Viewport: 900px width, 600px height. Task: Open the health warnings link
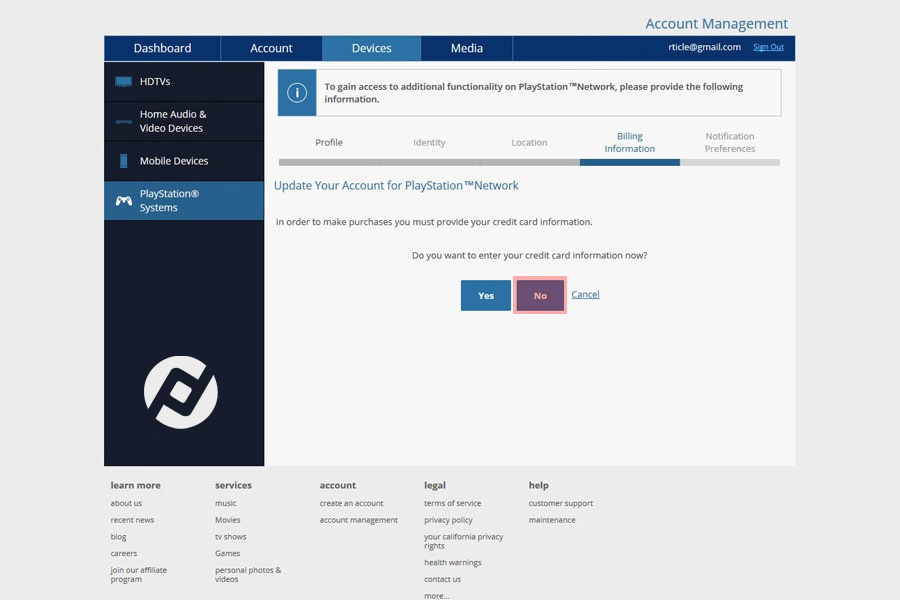452,563
